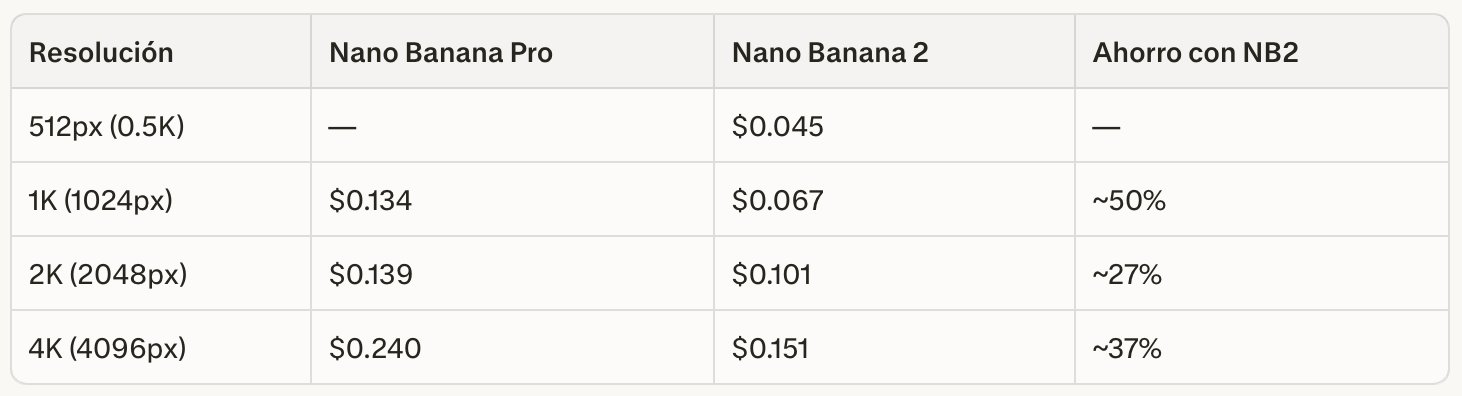This screenshot has width=1462, height=396.
Task: Select the ~37% savings cell
Action: (1127, 348)
